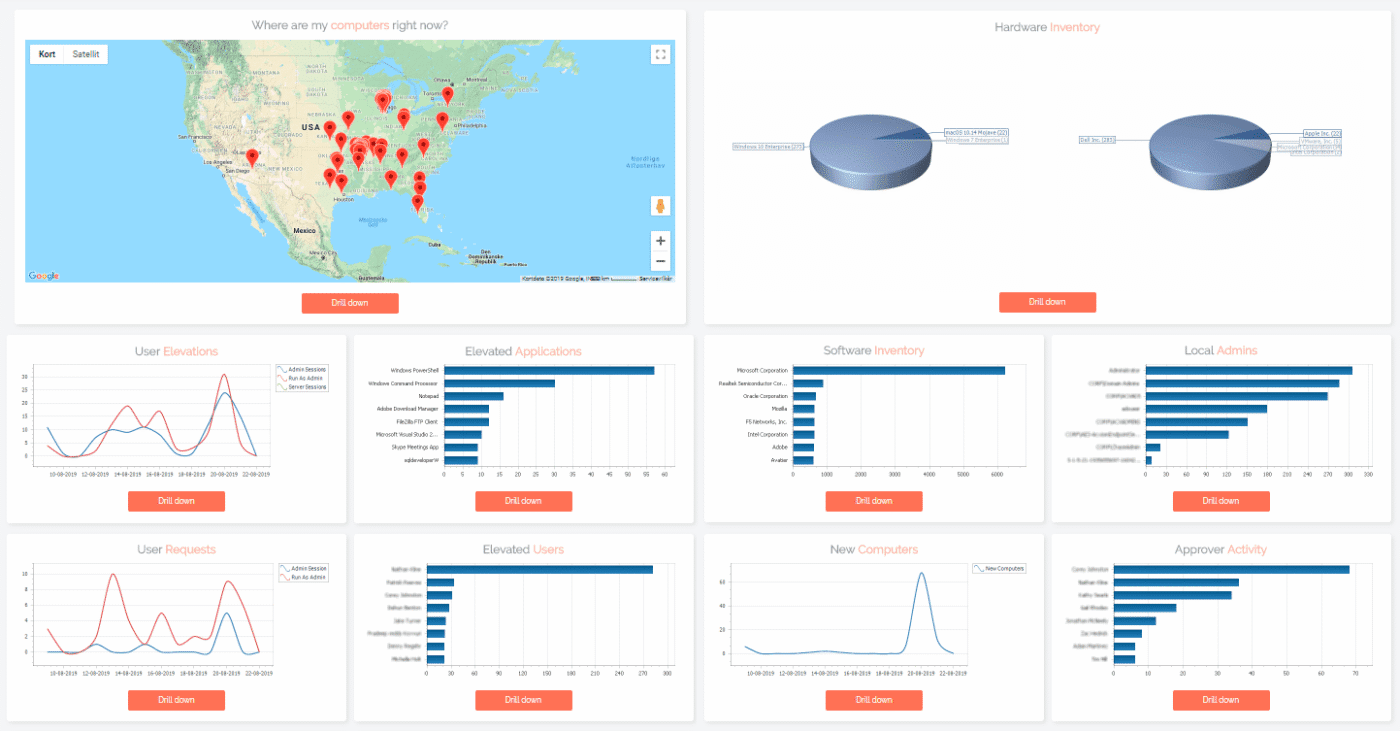Switch map to Satellit view
The width and height of the screenshot is (1400, 731).
point(86,54)
